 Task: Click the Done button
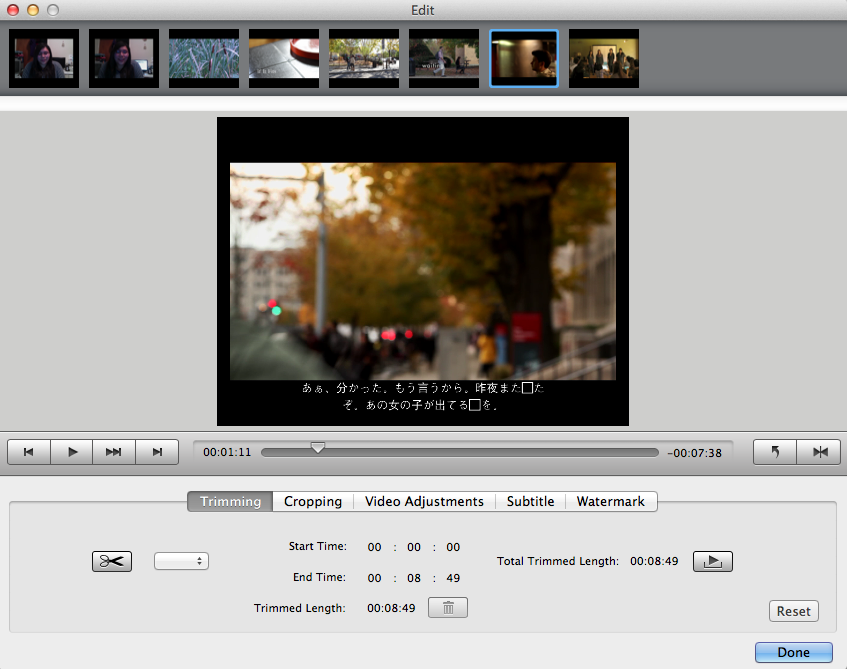[x=794, y=652]
